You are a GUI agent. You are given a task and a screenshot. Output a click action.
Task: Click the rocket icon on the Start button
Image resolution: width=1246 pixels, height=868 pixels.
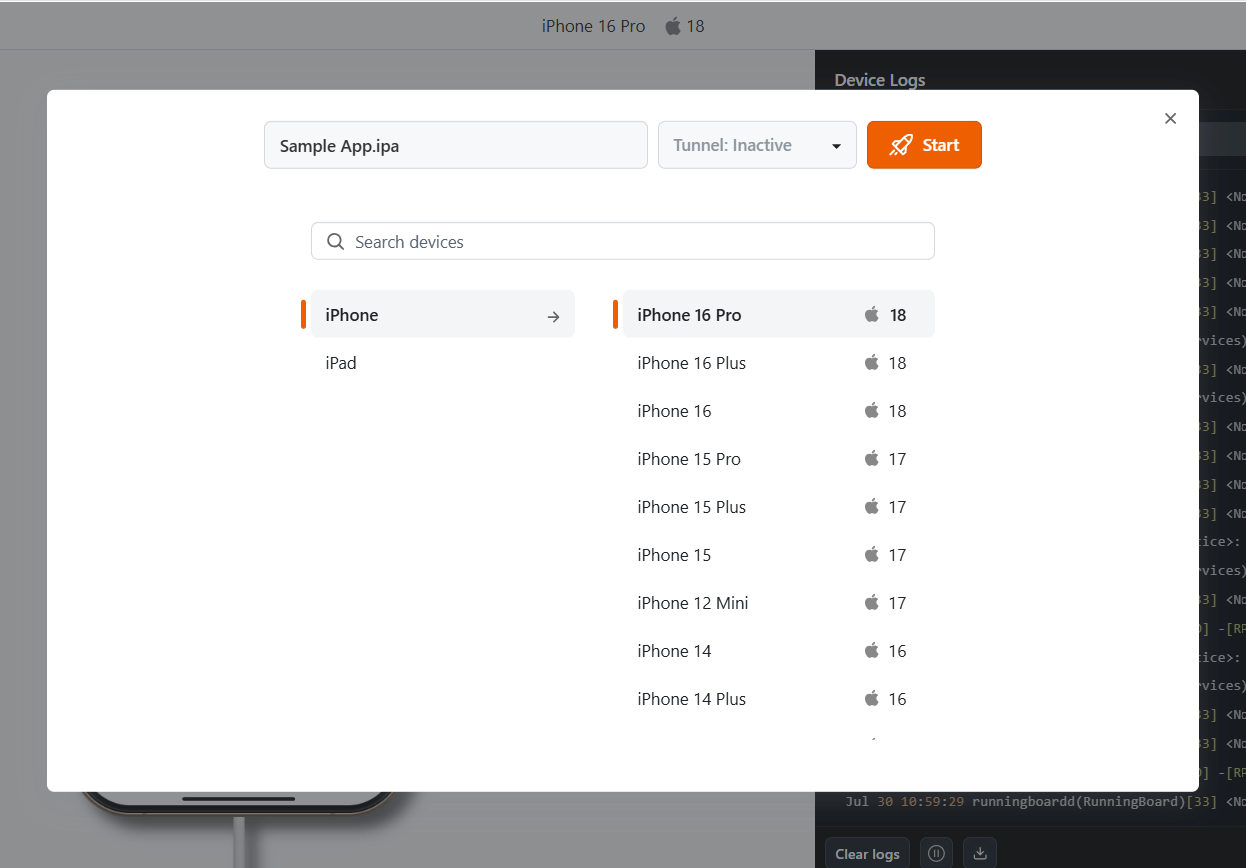click(x=901, y=144)
